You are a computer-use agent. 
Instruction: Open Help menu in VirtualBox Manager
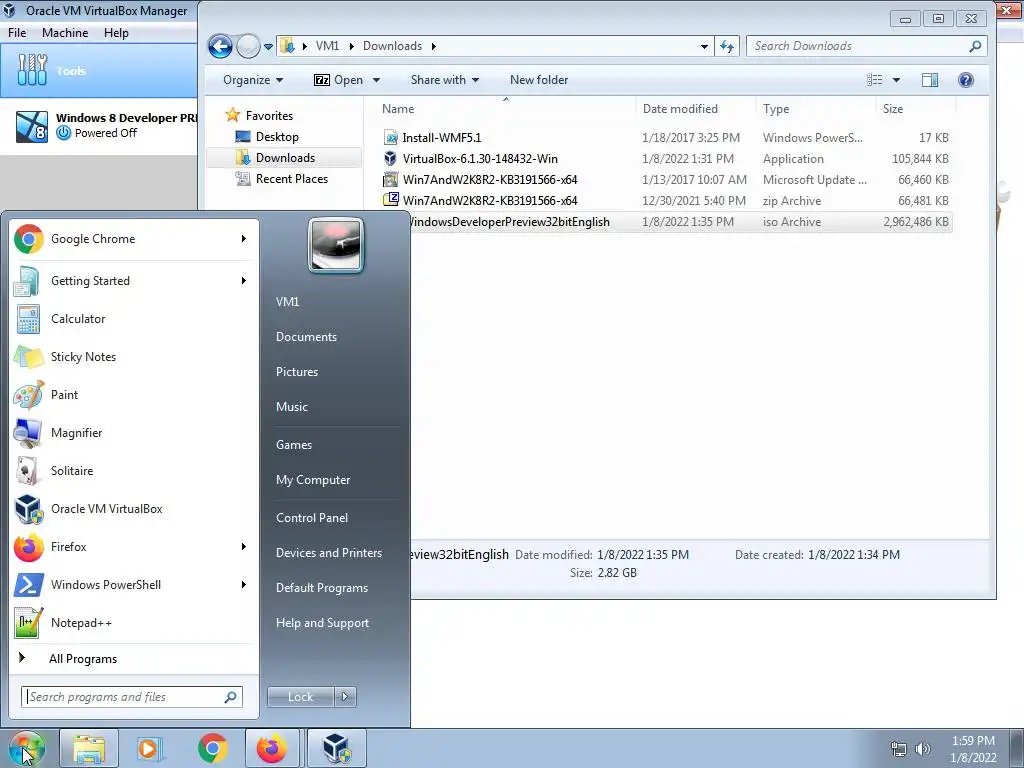[116, 33]
